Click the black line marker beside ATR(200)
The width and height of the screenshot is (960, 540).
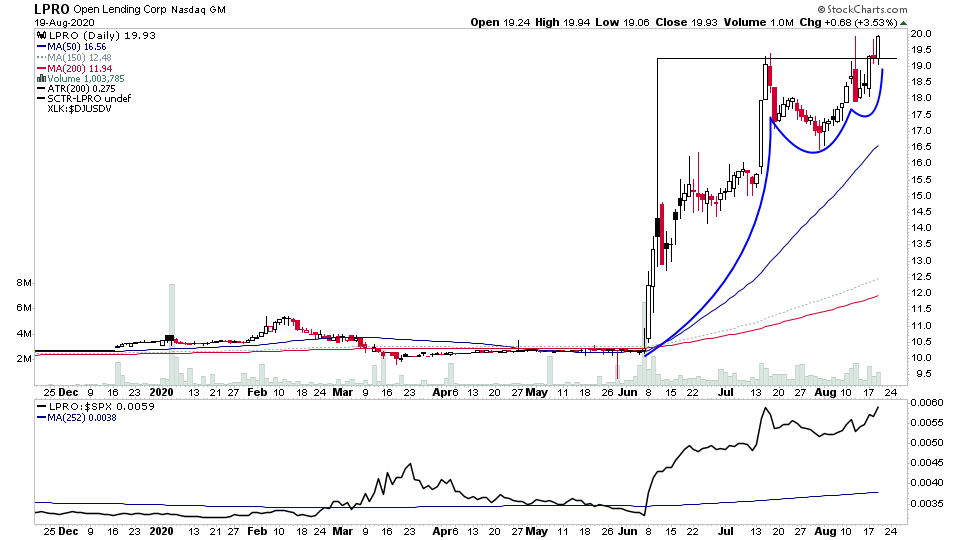tap(42, 89)
